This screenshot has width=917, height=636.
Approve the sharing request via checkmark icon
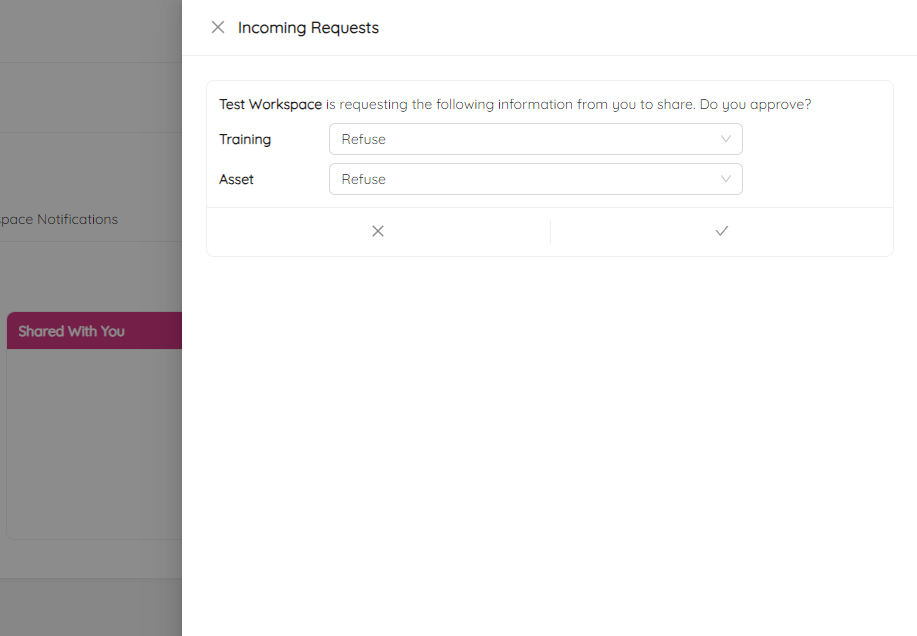coord(721,231)
